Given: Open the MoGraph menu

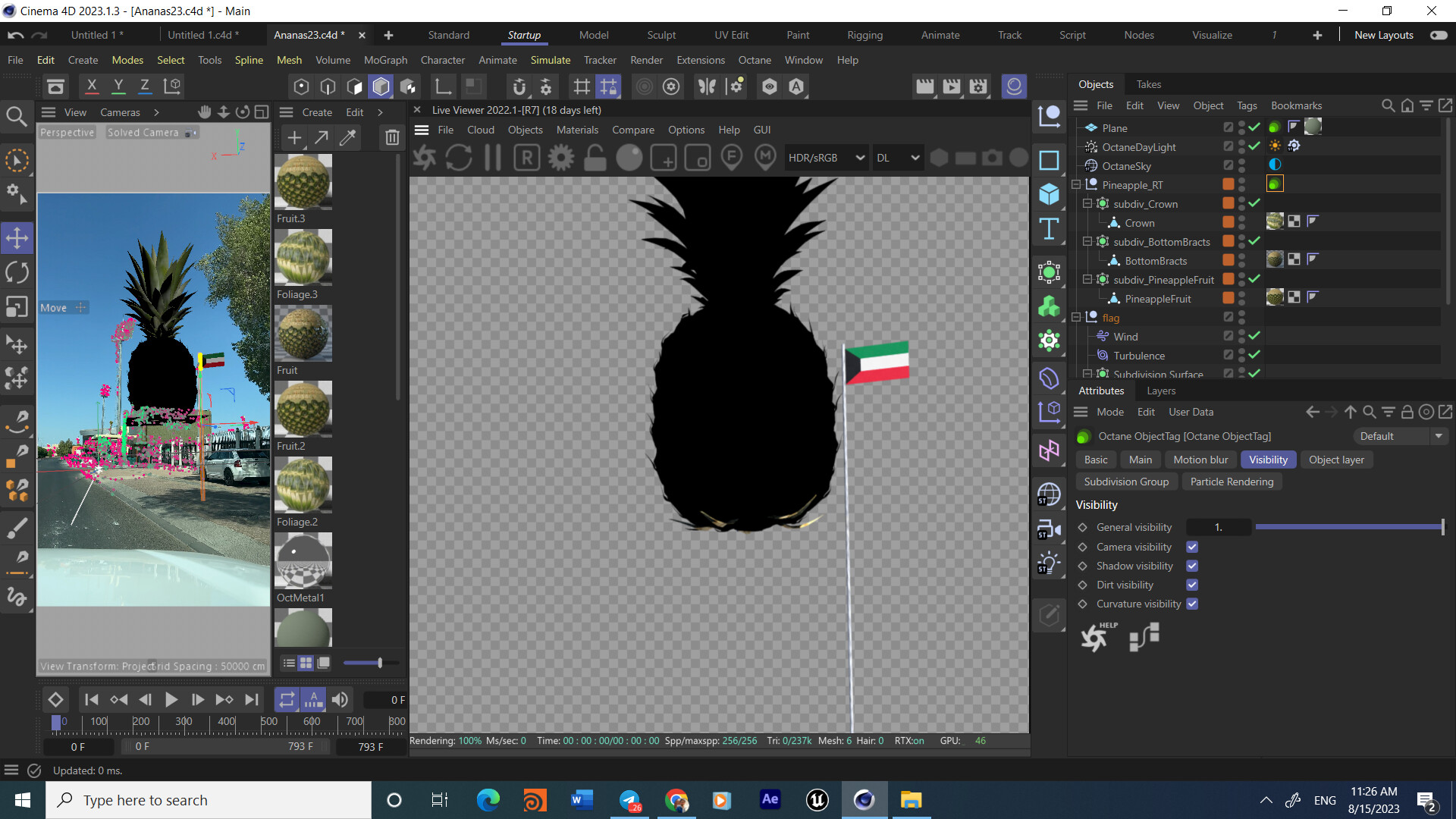Looking at the screenshot, I should (x=385, y=60).
